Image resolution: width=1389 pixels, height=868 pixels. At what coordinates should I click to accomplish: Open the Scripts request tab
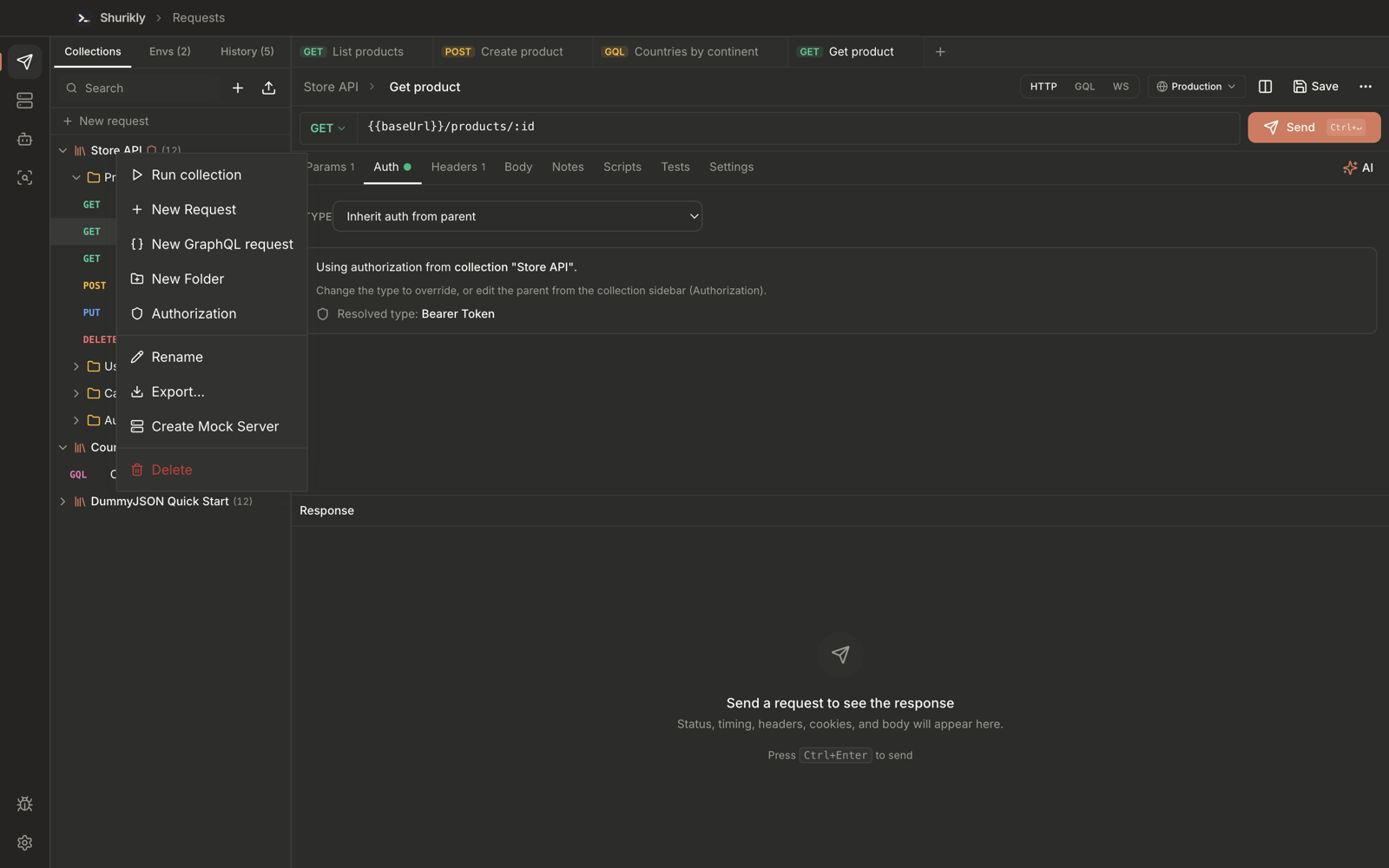click(x=622, y=168)
